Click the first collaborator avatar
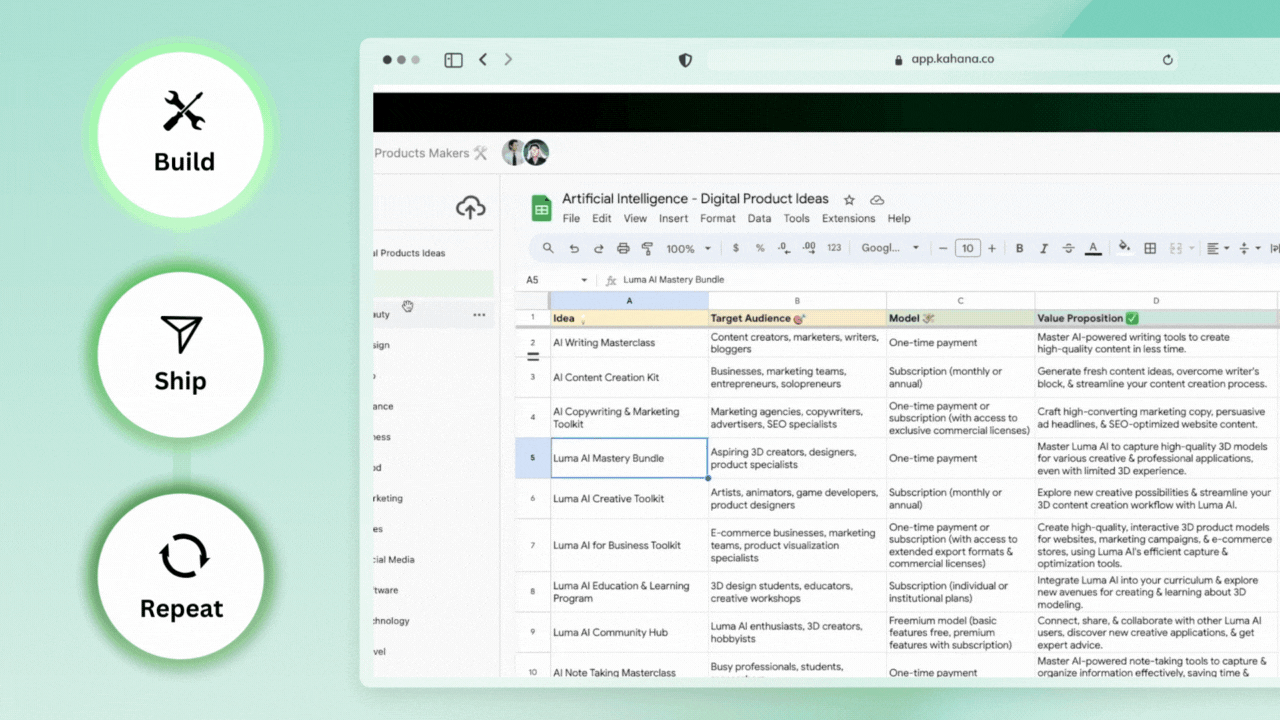The width and height of the screenshot is (1280, 720). pos(514,153)
